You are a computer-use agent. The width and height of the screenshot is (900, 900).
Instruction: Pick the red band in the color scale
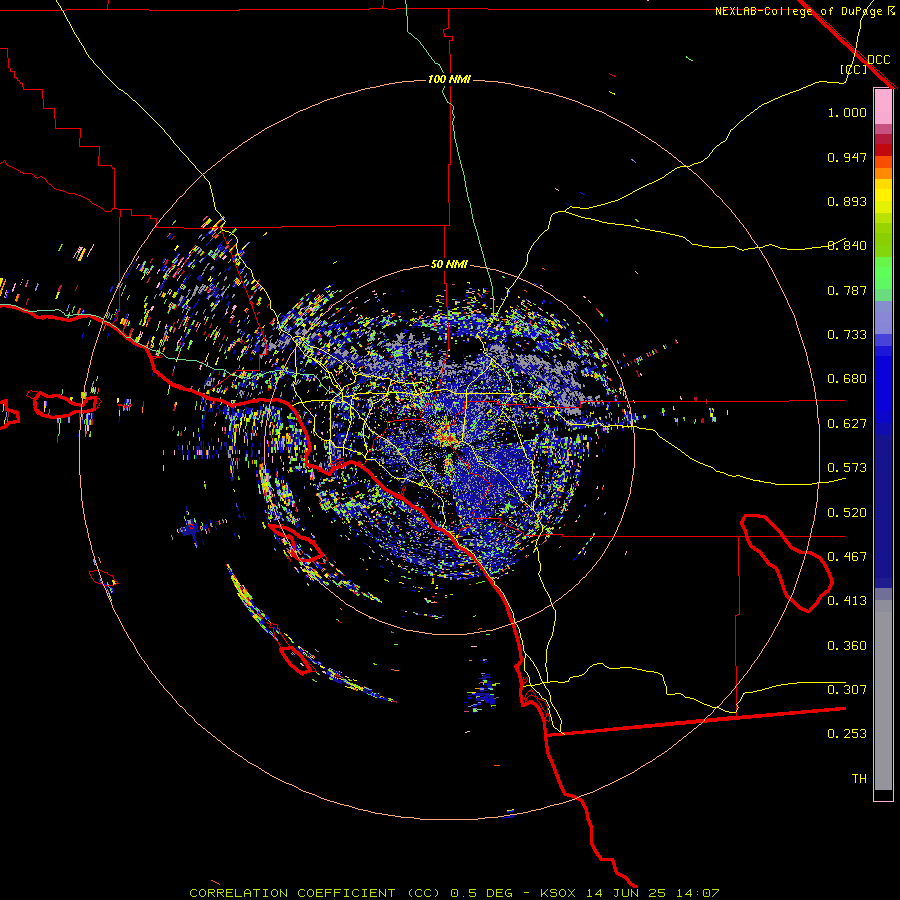(x=883, y=150)
